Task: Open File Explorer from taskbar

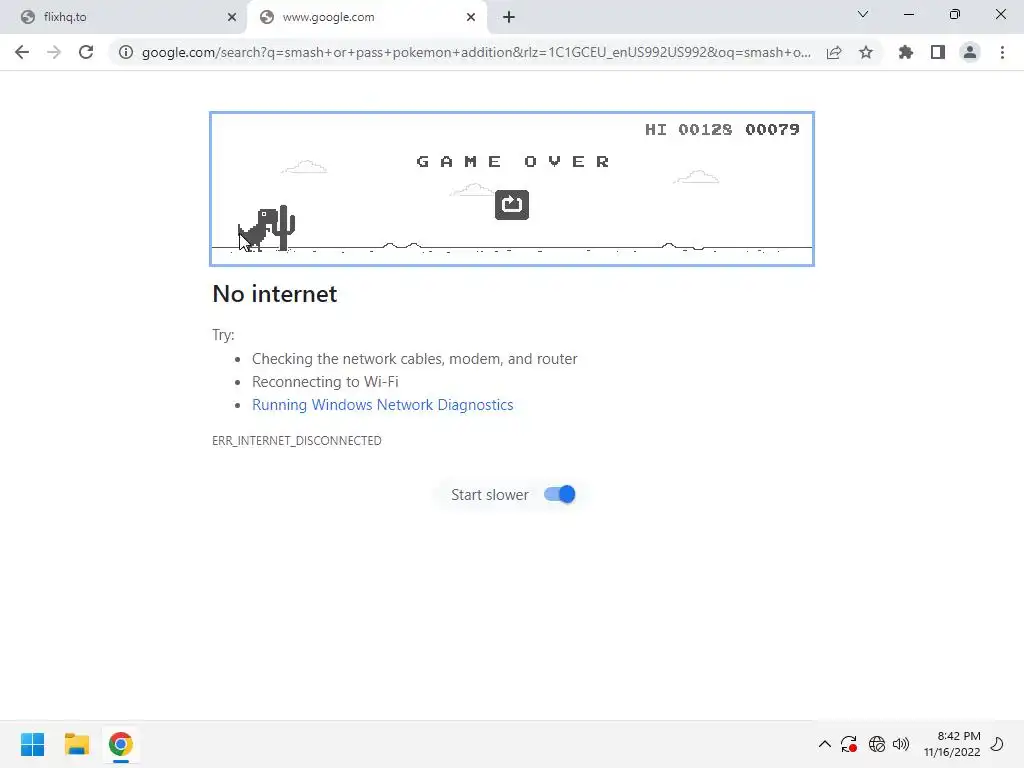Action: pyautogui.click(x=76, y=744)
